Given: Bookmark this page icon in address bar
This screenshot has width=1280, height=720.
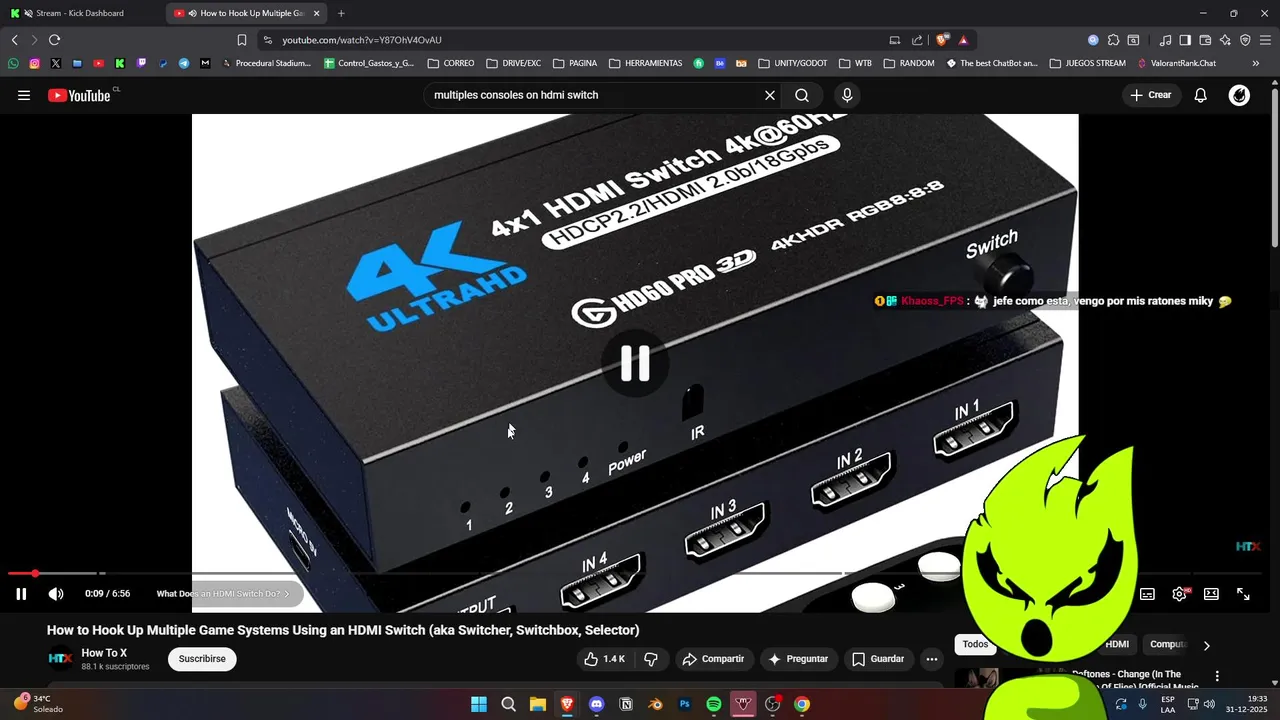Looking at the screenshot, I should click(241, 40).
